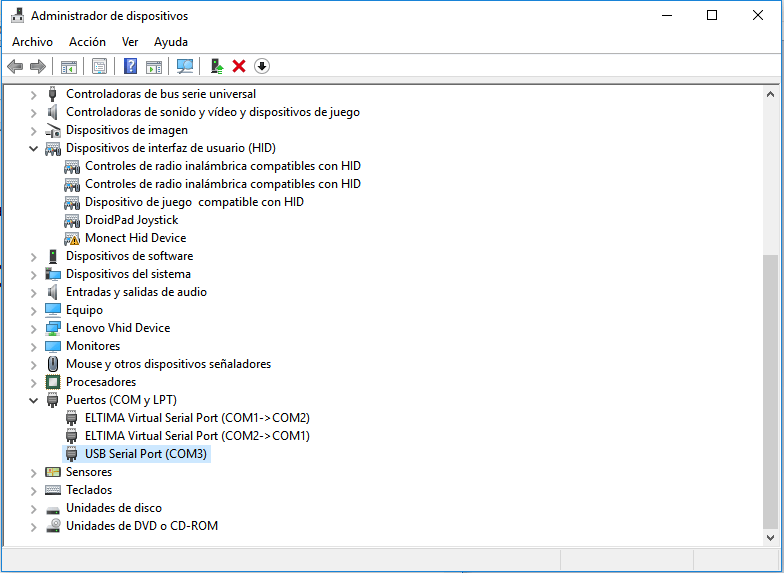Select second Controles de radio inalámbrica entry
The width and height of the screenshot is (784, 573).
222,184
